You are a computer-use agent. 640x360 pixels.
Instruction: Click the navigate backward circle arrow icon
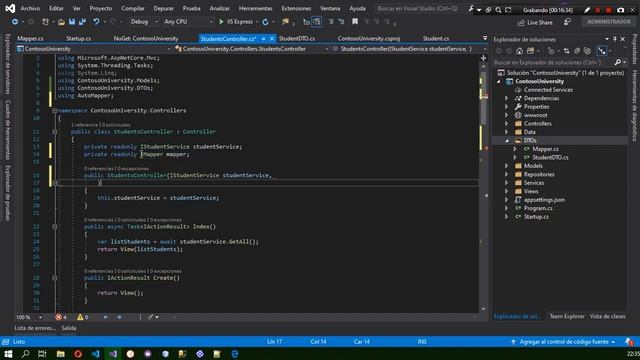[15, 22]
